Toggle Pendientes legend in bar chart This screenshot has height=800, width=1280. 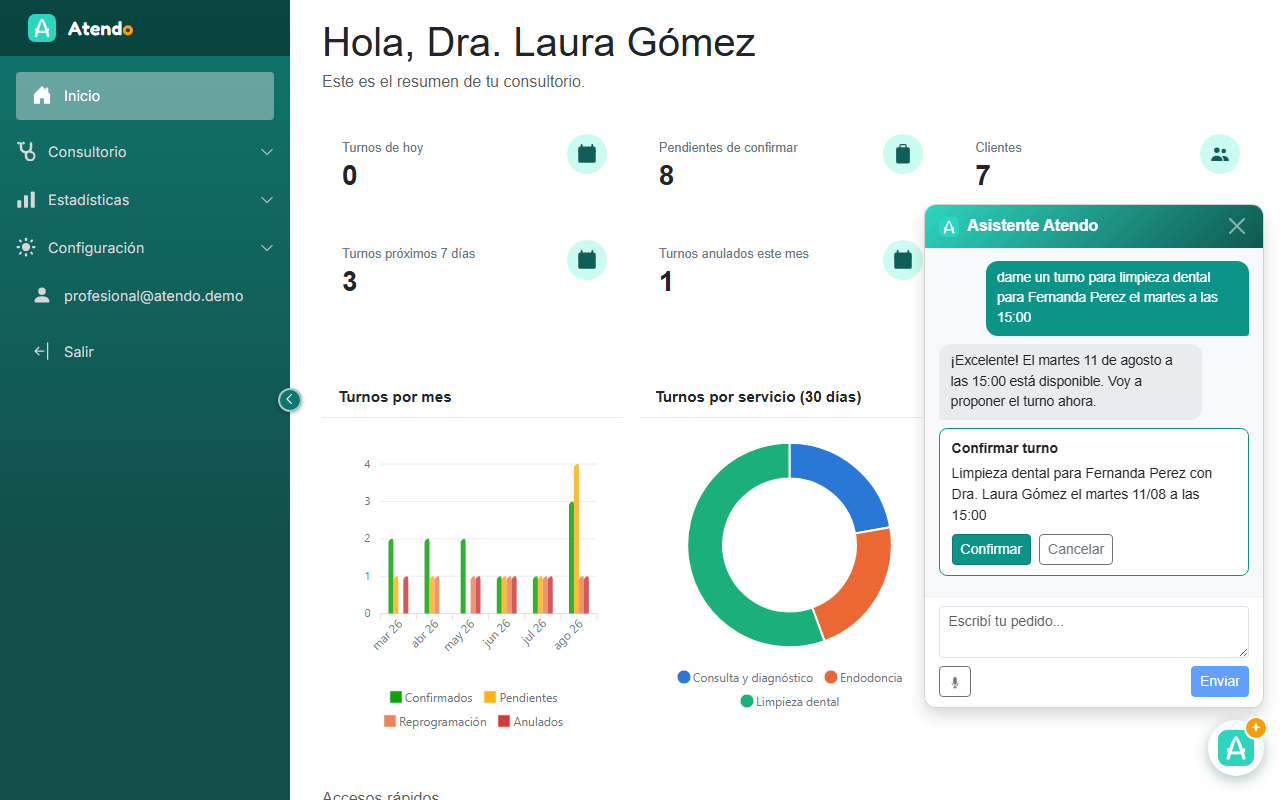pos(520,698)
